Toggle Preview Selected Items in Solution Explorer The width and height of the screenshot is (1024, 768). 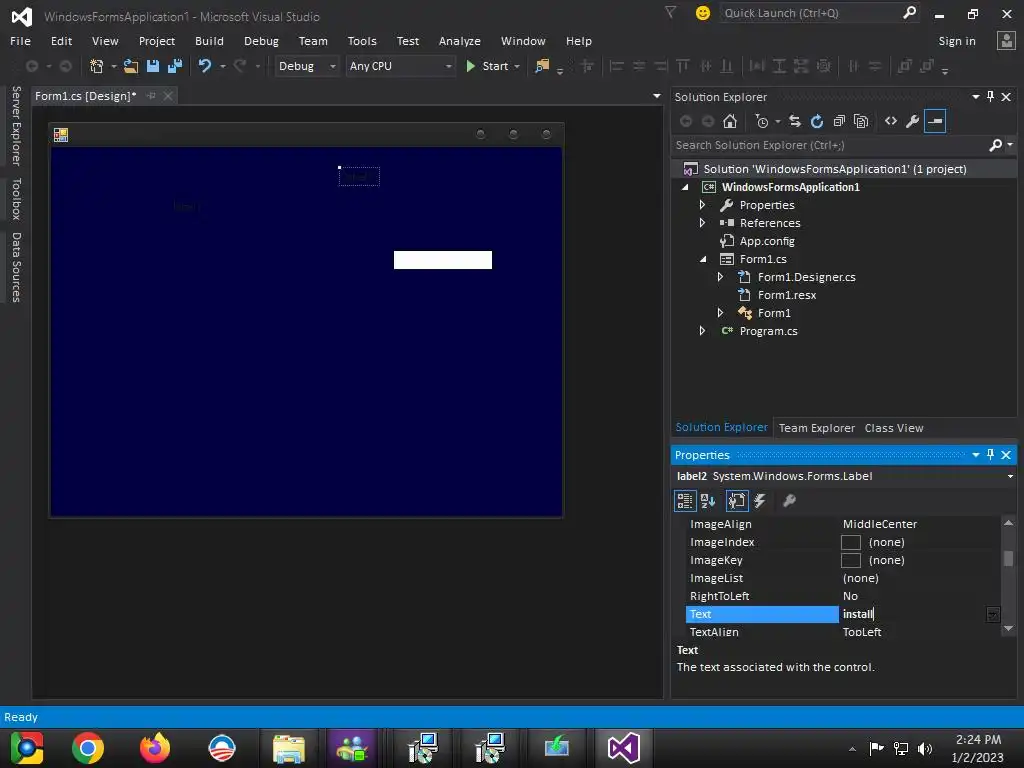pos(935,121)
